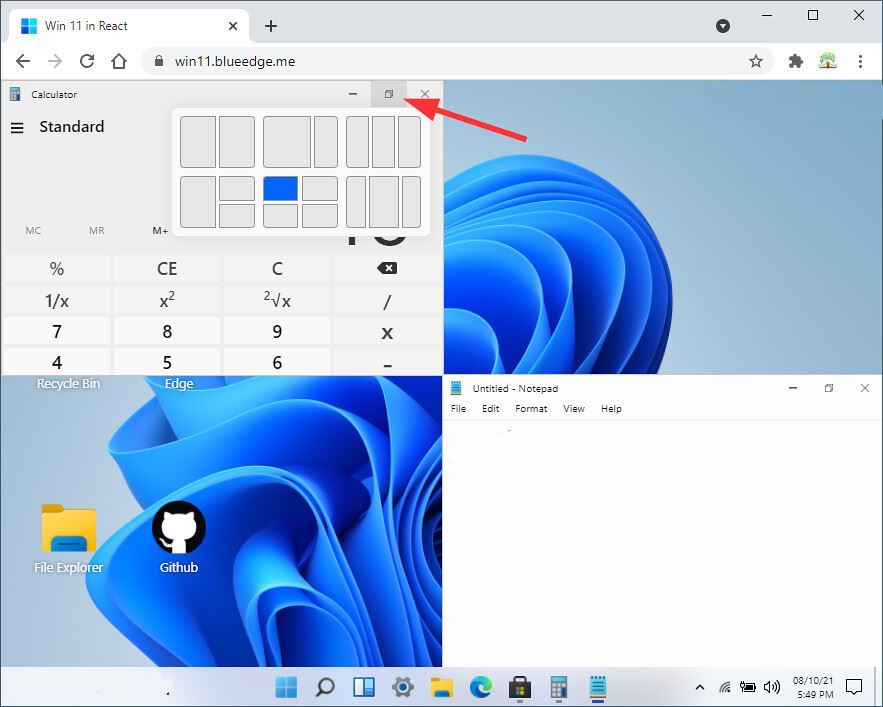The height and width of the screenshot is (707, 883).
Task: Click the Edge browser taskbar icon
Action: (480, 687)
